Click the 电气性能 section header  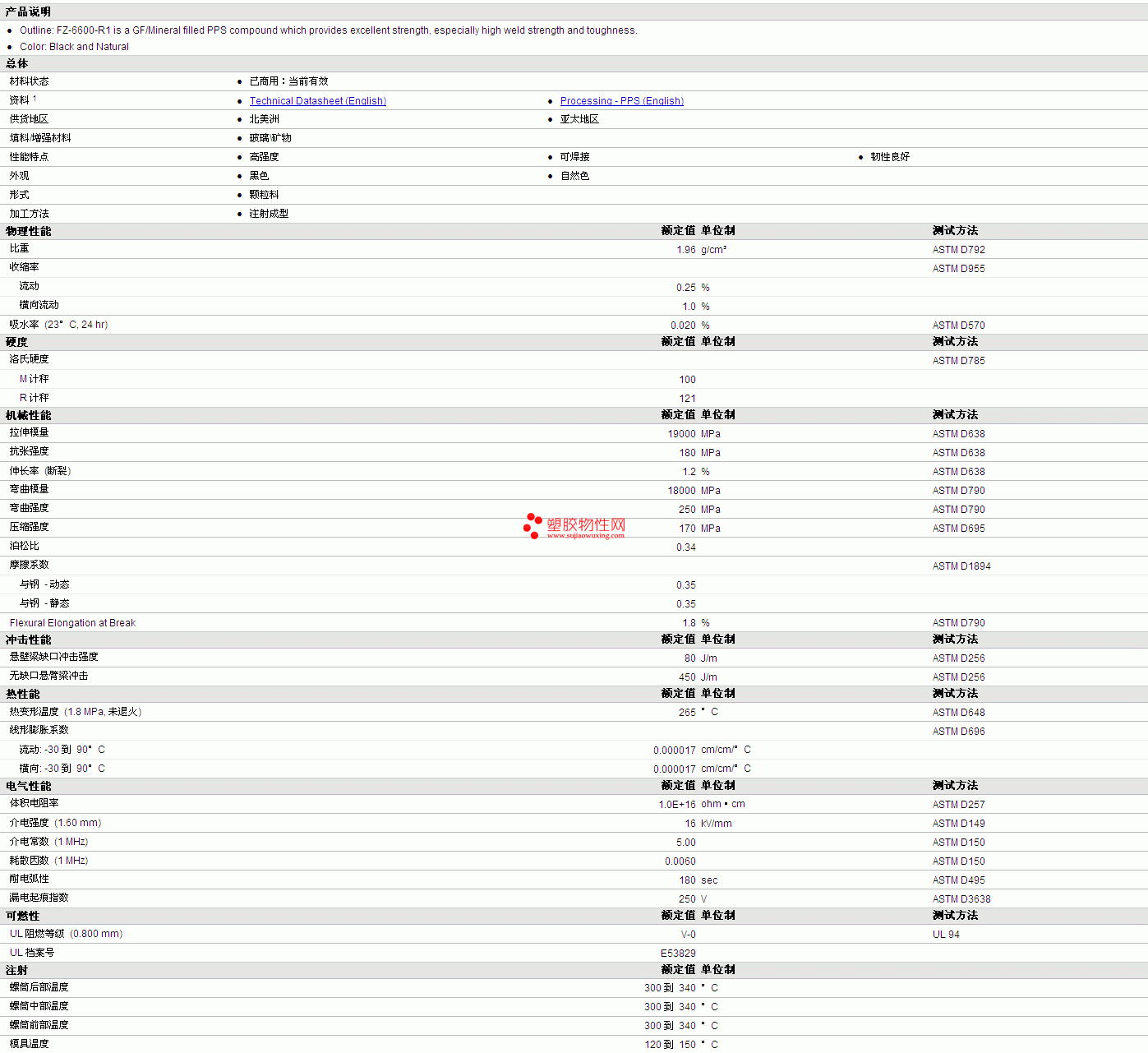(x=28, y=786)
